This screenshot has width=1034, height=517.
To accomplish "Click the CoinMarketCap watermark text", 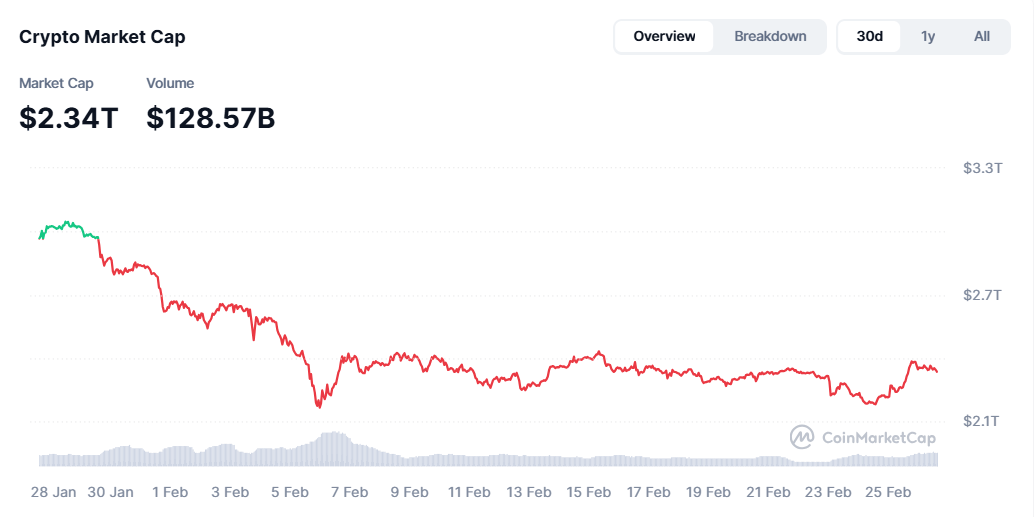I will pos(878,437).
